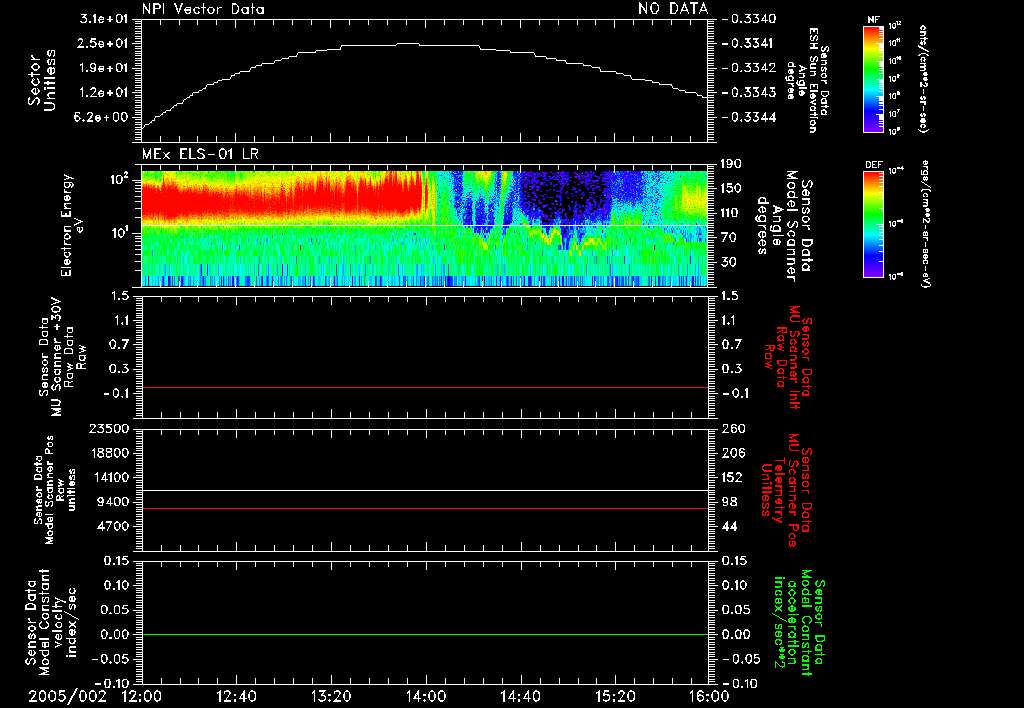Viewport: 1024px width, 708px height.
Task: Click the 4700 scanner position tick
Action: click(113, 526)
